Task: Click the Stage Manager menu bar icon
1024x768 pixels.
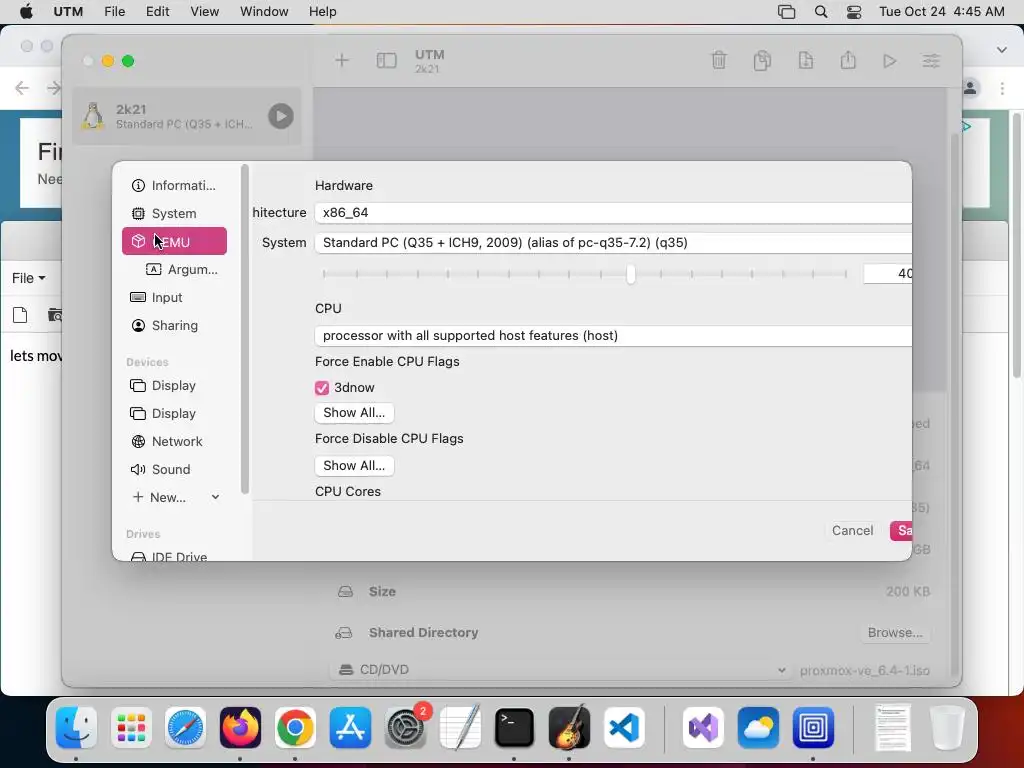Action: [786, 12]
